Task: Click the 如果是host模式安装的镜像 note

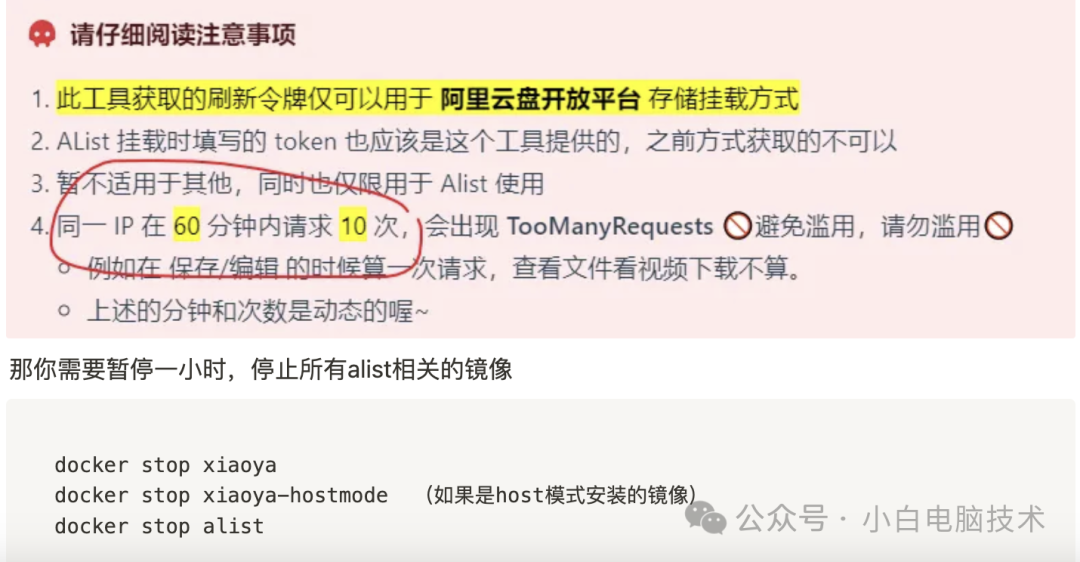Action: point(562,495)
